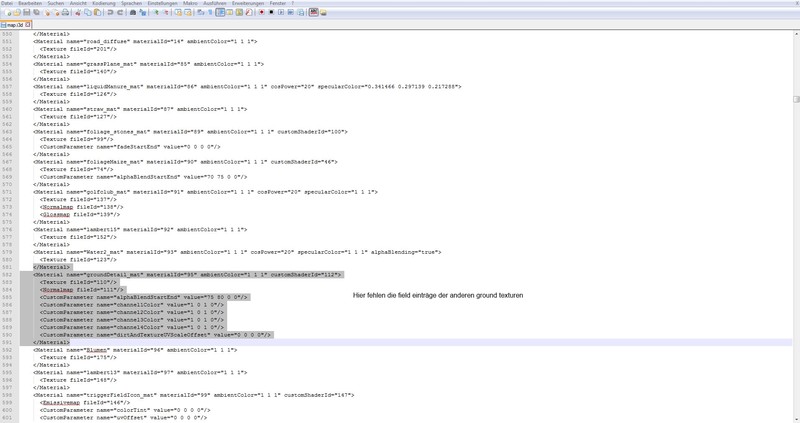Play back the recorded macro

tap(281, 12)
